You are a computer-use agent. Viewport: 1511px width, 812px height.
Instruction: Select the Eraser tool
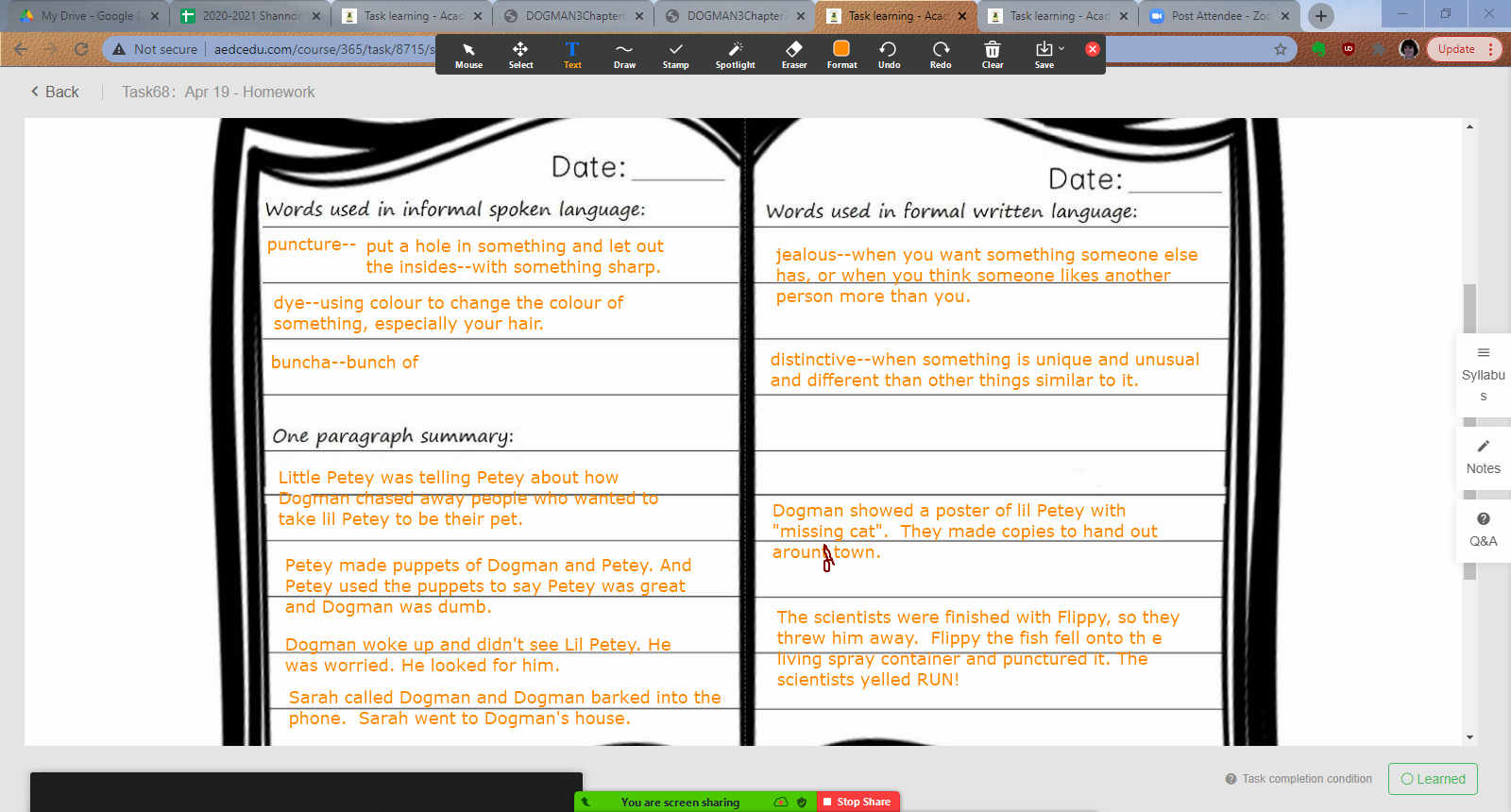[794, 56]
